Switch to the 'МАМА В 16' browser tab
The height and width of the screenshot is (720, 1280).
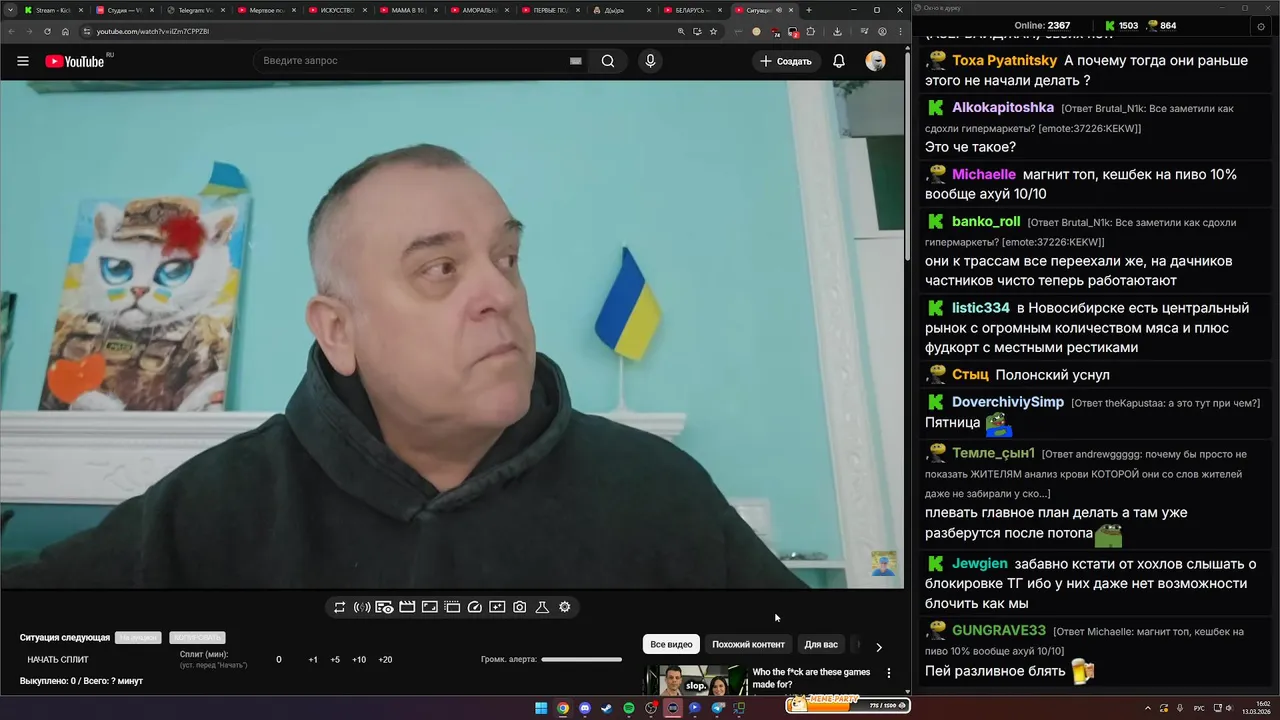point(408,10)
